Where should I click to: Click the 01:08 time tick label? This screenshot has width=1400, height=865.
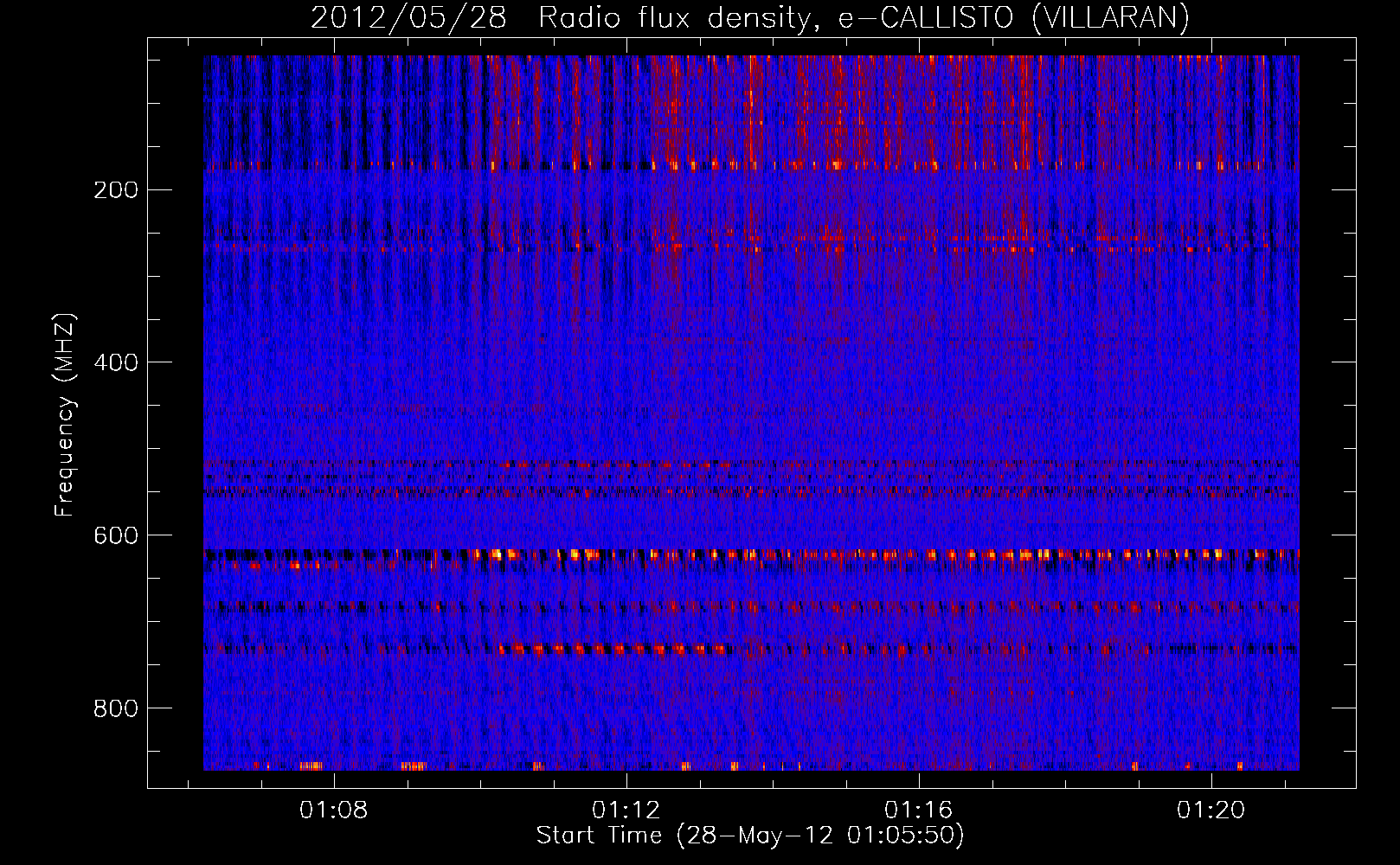coord(333,811)
